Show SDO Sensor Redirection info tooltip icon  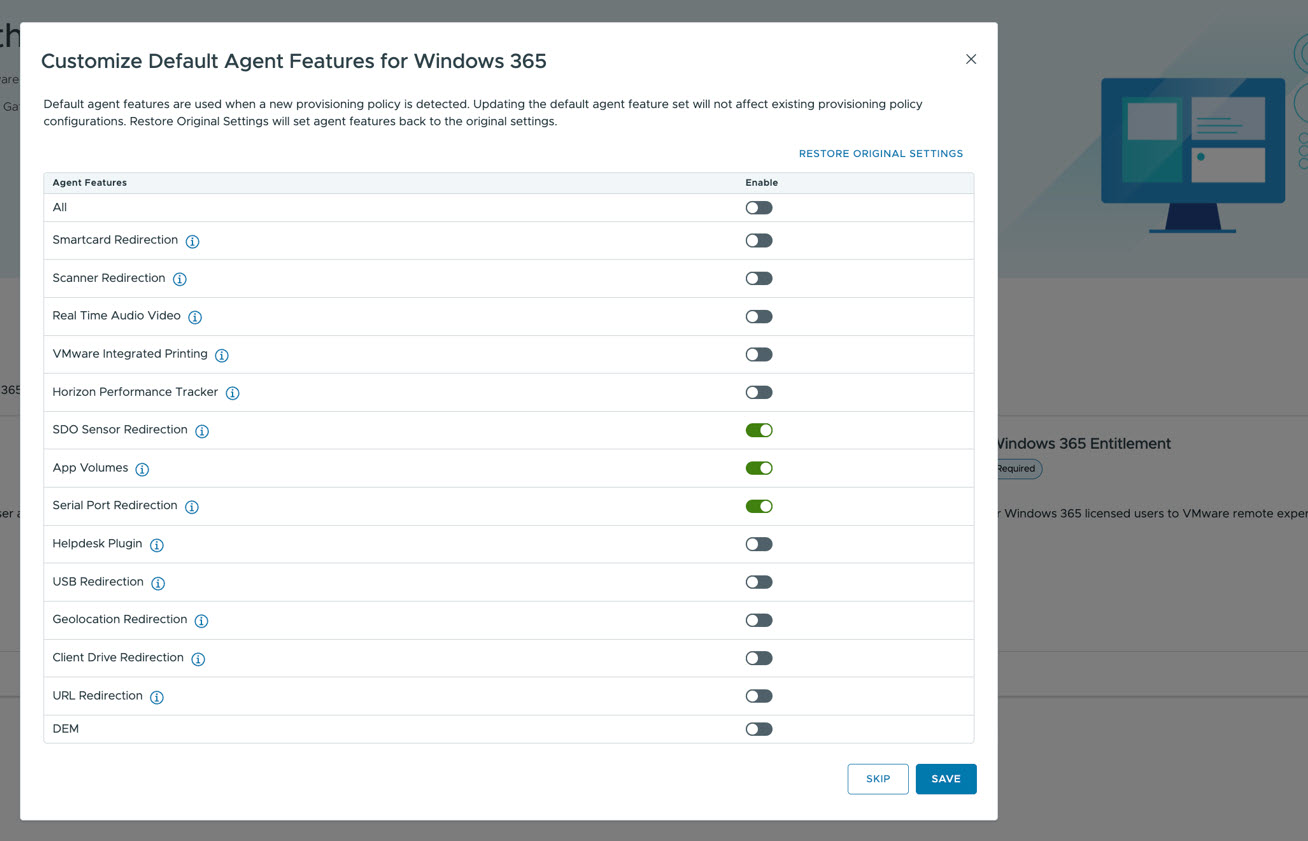[x=202, y=431]
